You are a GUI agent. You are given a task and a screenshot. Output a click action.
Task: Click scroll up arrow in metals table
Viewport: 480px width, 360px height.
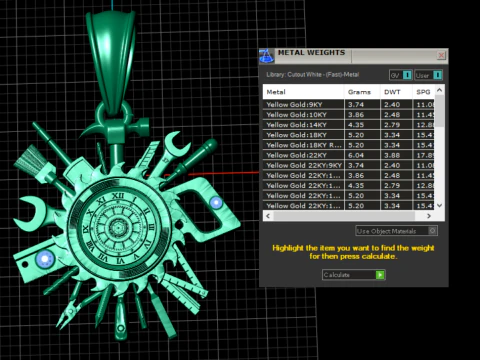[x=439, y=90]
